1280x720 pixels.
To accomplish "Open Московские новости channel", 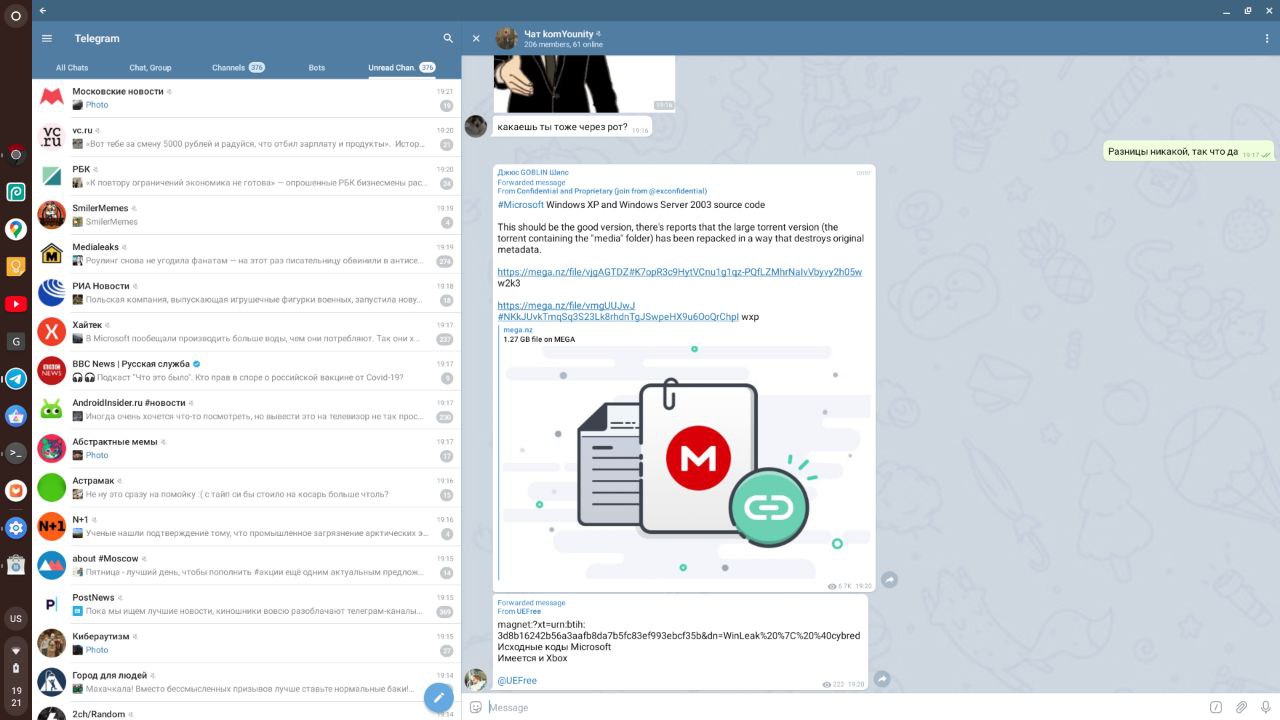I will 247,98.
